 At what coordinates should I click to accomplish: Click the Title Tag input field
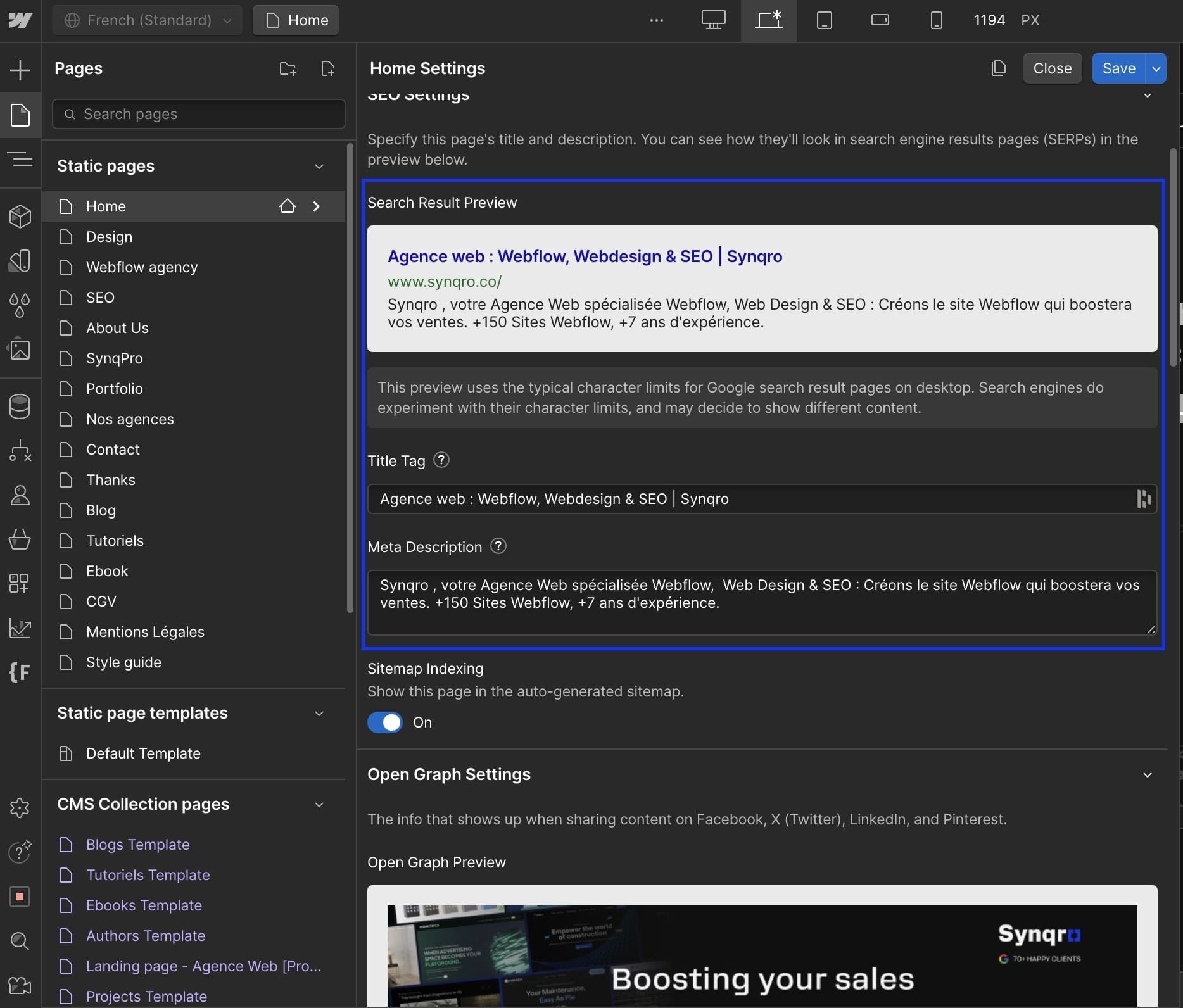tap(762, 499)
